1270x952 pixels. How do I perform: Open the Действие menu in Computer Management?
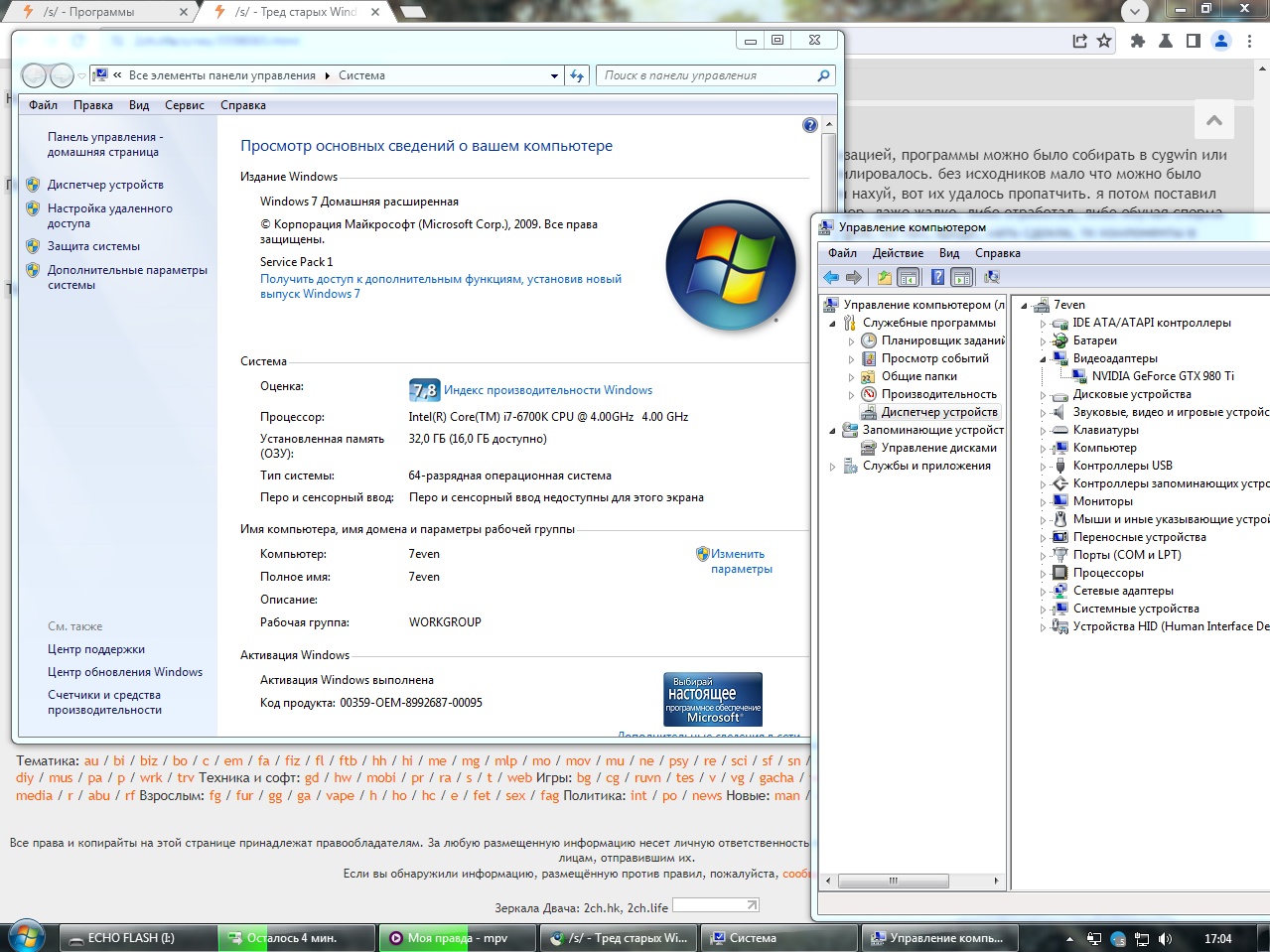click(898, 253)
